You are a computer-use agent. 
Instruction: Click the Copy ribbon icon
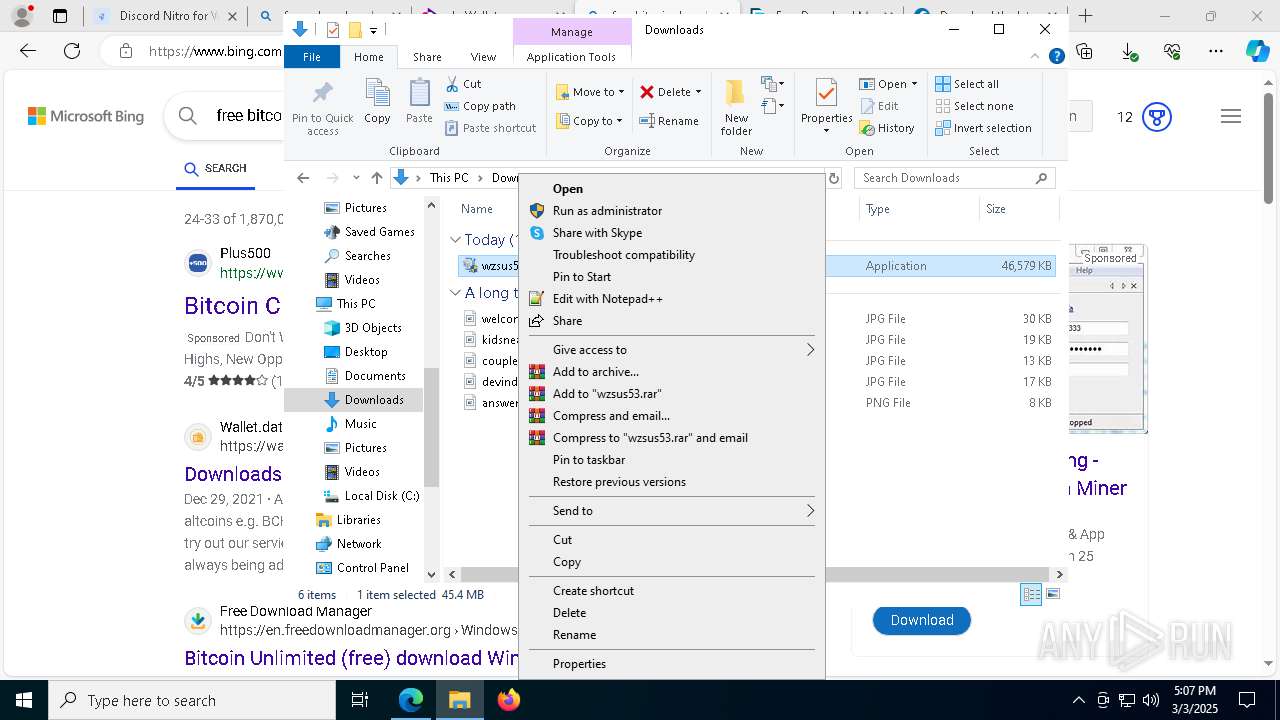[x=377, y=102]
